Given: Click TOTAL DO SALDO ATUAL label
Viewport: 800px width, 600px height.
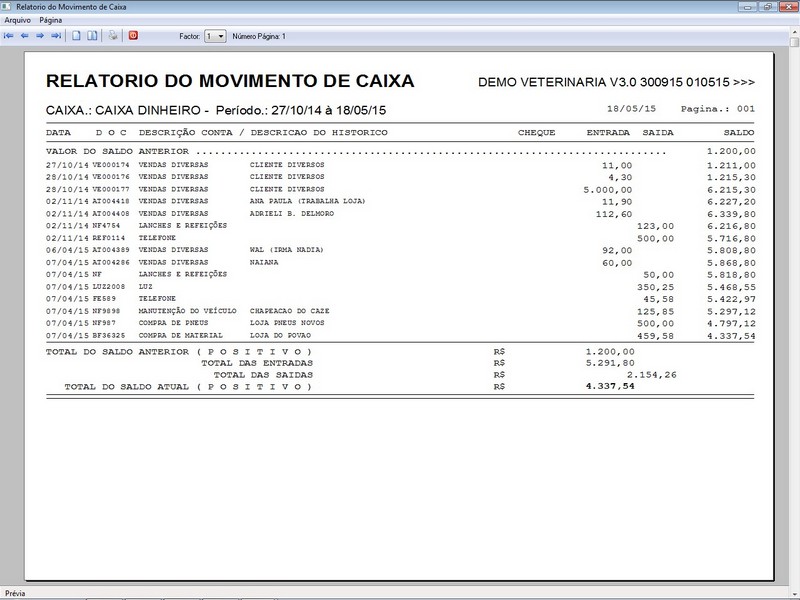Looking at the screenshot, I should (x=188, y=387).
